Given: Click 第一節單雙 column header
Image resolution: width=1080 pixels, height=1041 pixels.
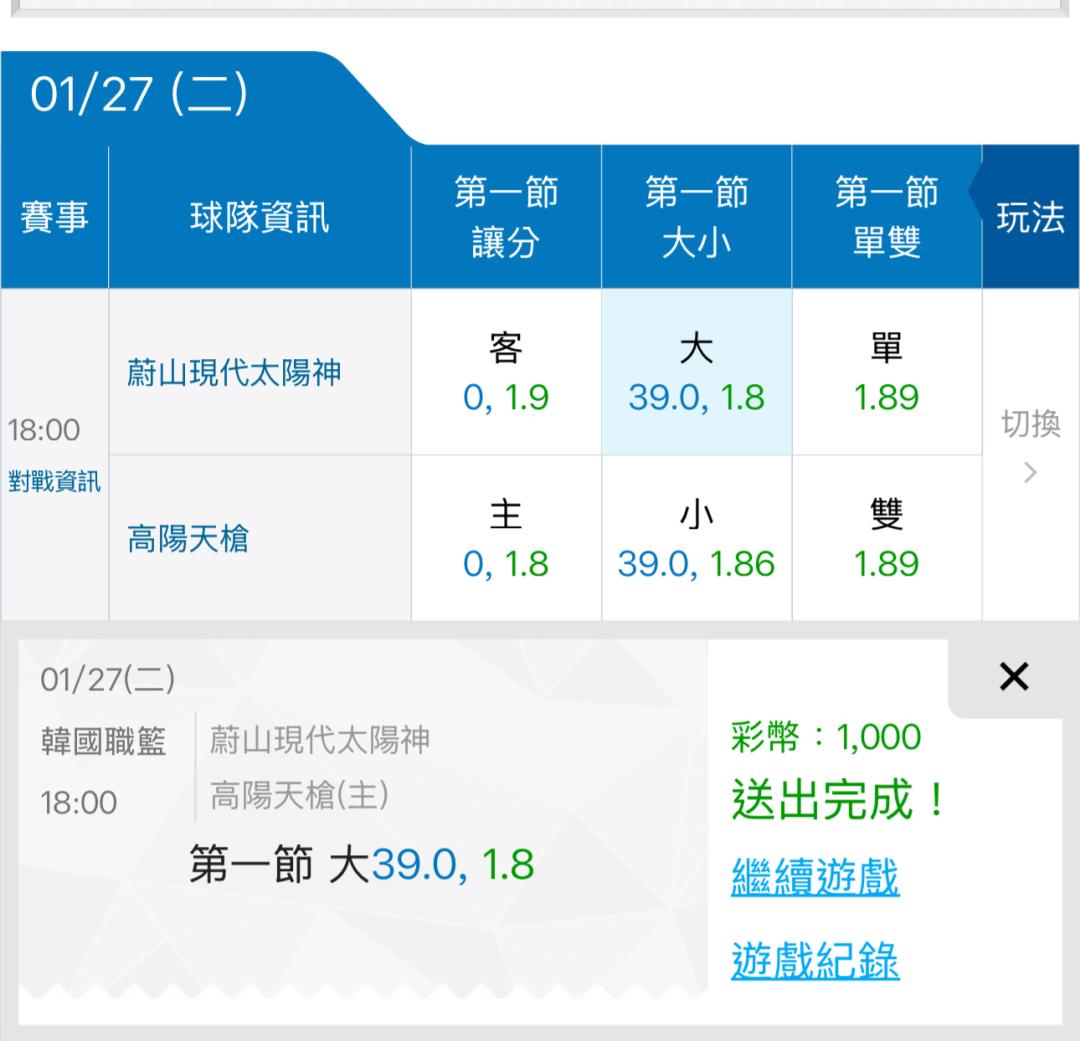Looking at the screenshot, I should pyautogui.click(x=886, y=218).
